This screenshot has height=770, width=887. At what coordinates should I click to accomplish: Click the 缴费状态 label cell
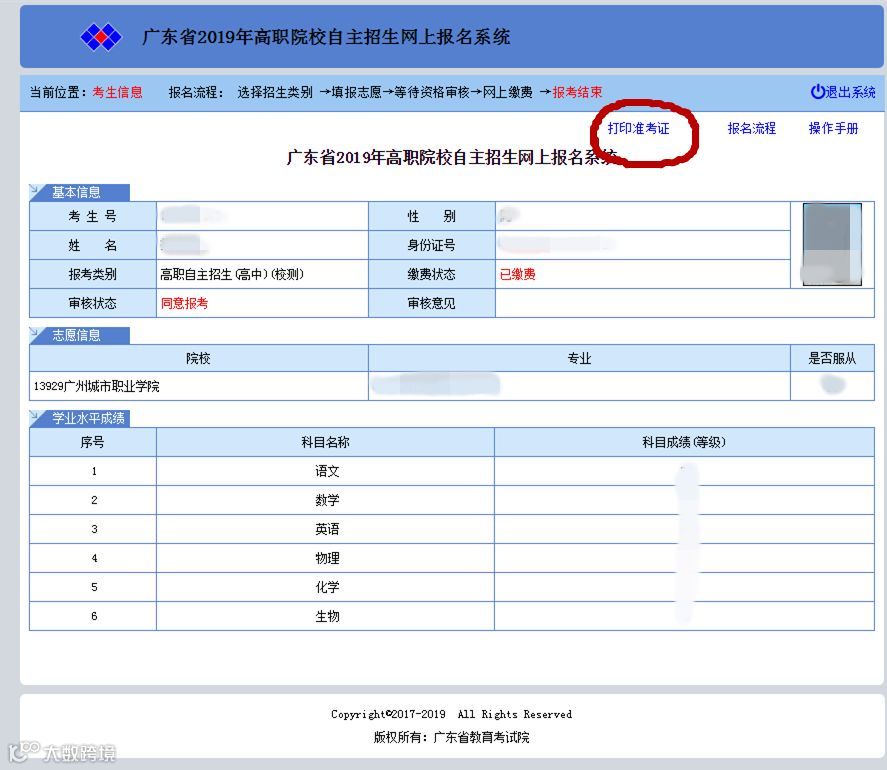point(432,274)
